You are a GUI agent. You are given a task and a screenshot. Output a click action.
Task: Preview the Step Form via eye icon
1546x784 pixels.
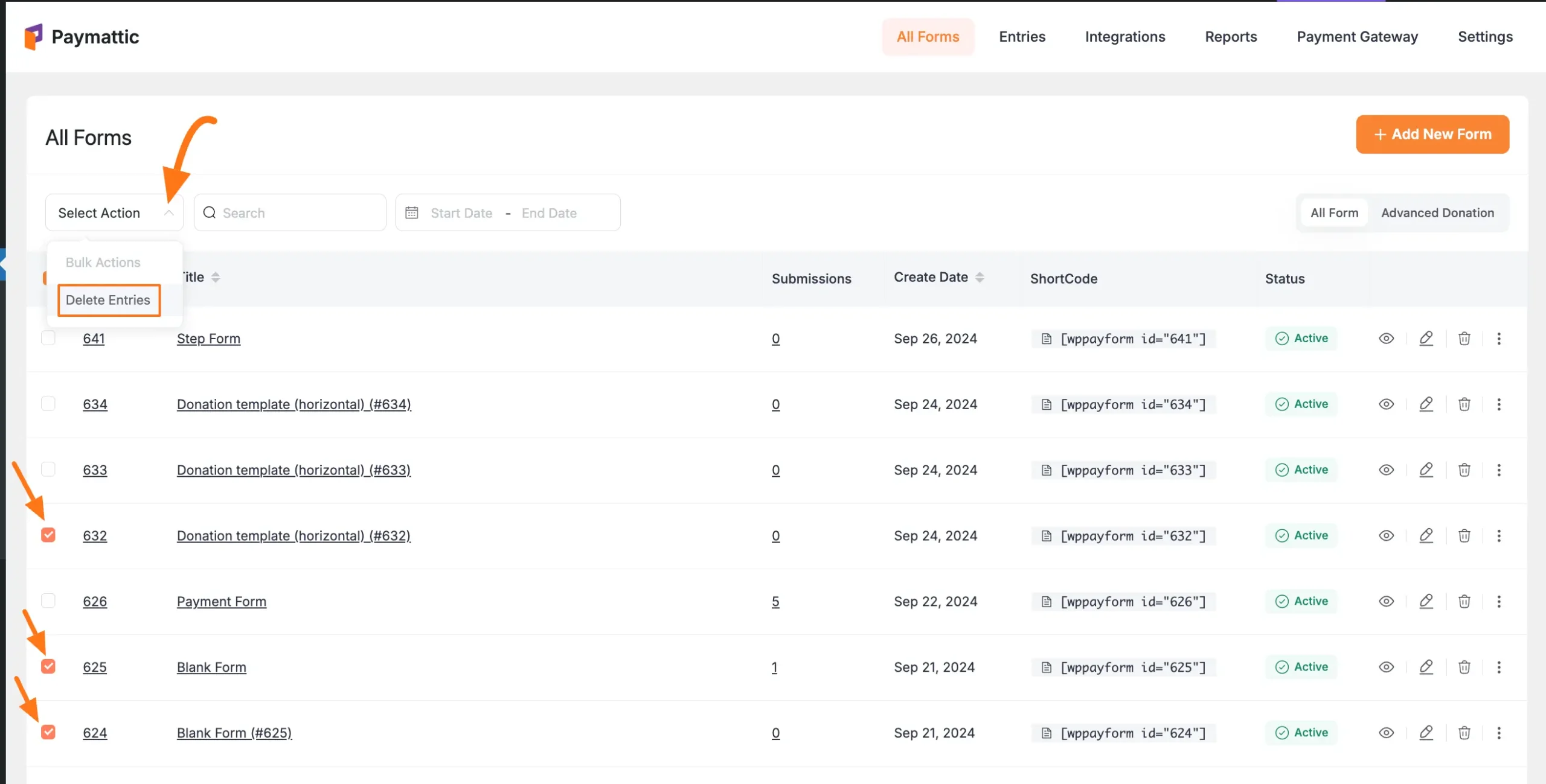click(x=1386, y=339)
